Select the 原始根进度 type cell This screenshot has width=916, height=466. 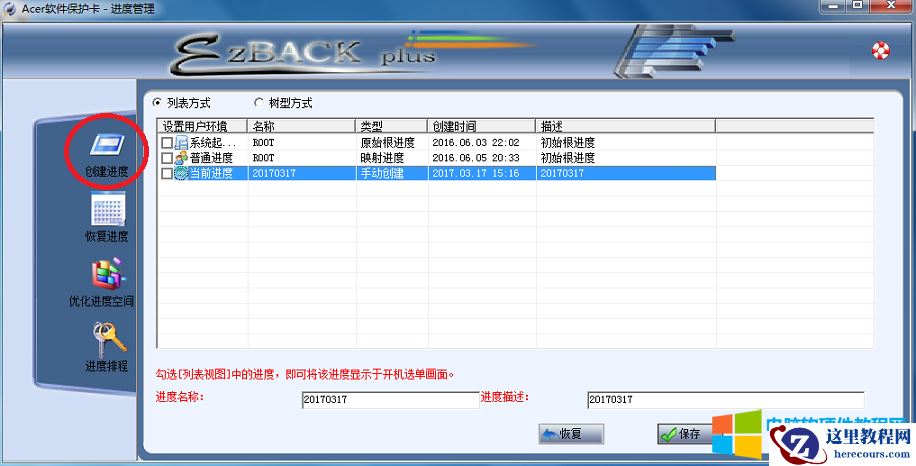(x=387, y=142)
